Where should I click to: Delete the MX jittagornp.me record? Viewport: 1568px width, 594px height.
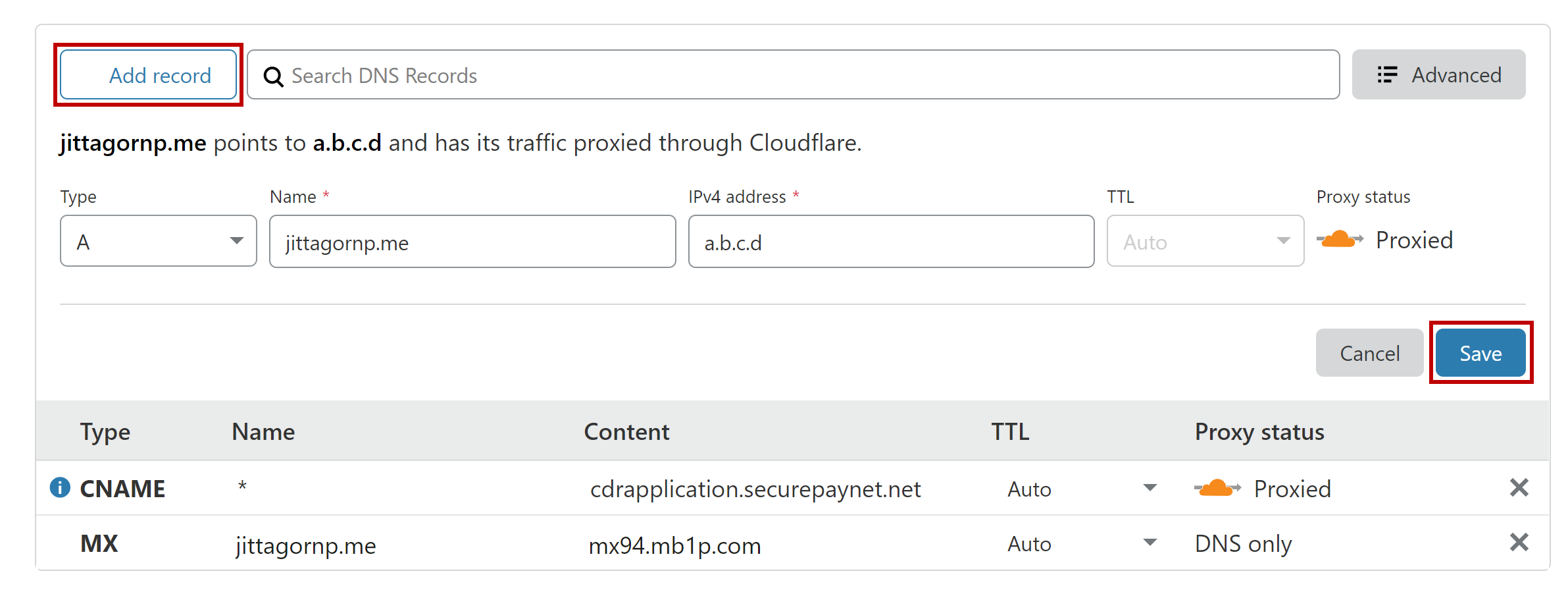1519,543
